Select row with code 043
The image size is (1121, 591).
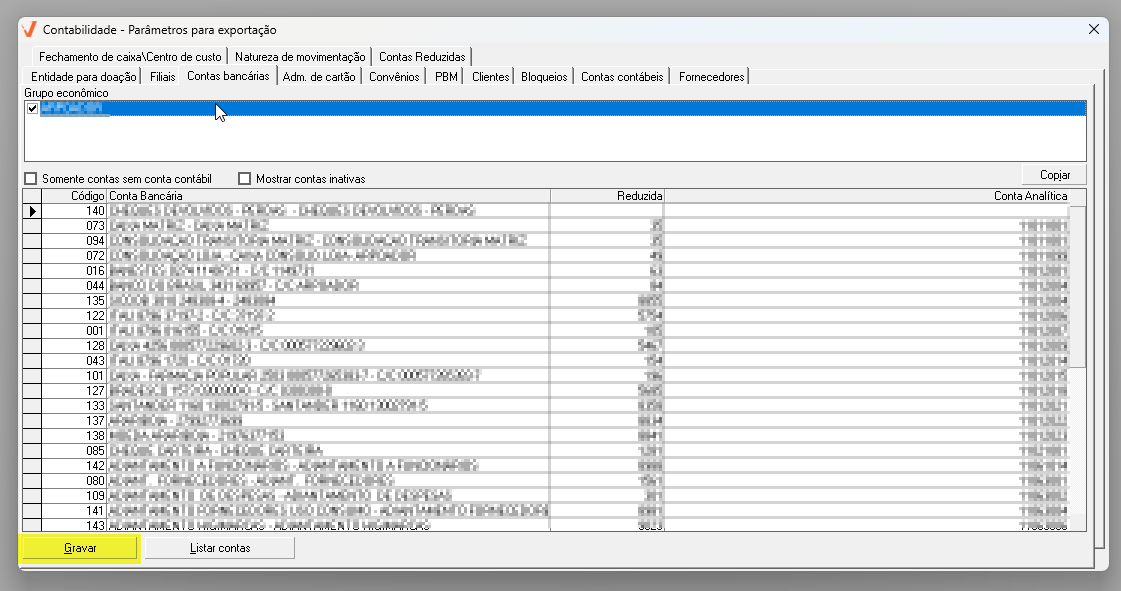tap(546, 361)
